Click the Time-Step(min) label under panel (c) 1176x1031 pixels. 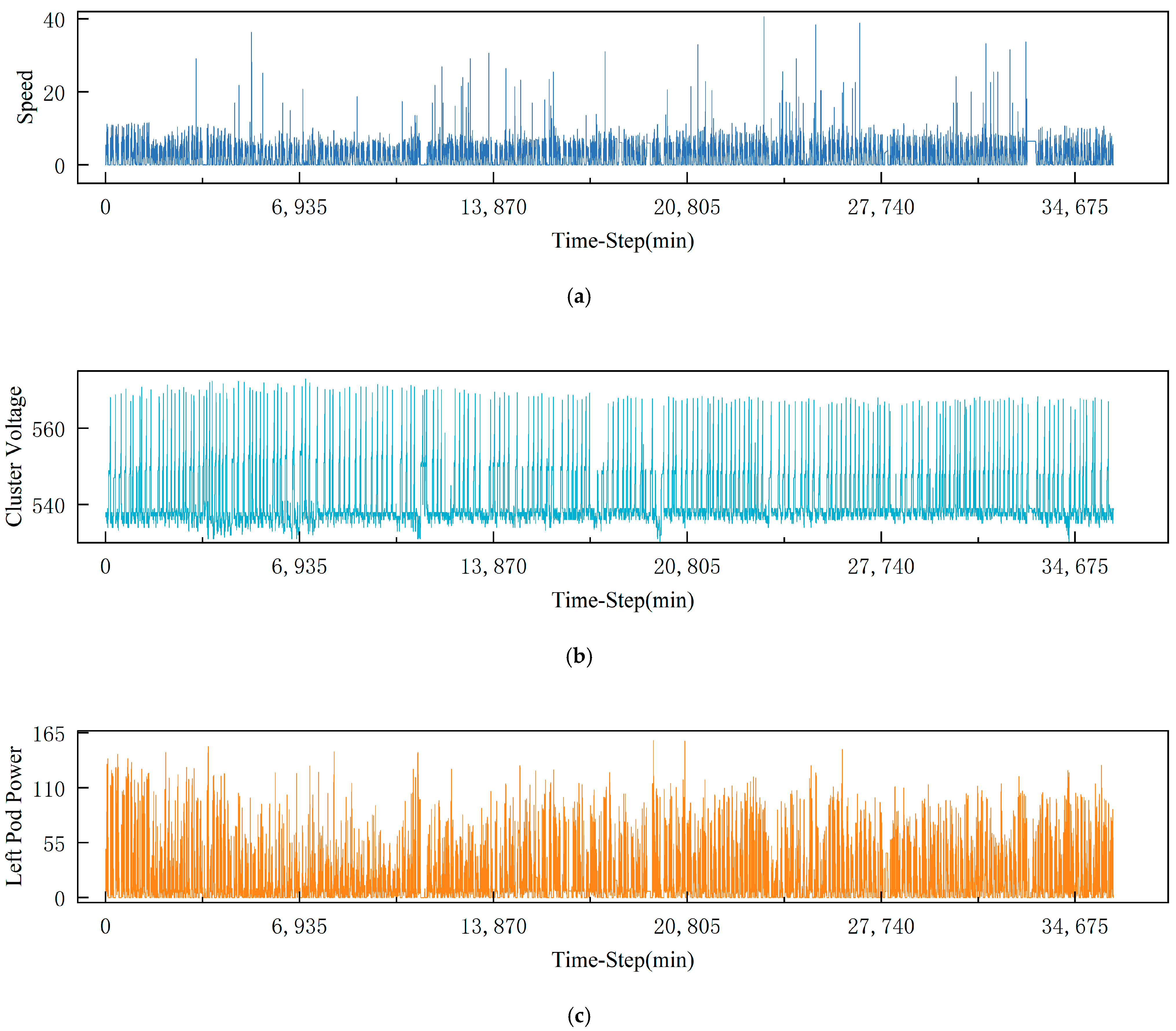[x=622, y=960]
